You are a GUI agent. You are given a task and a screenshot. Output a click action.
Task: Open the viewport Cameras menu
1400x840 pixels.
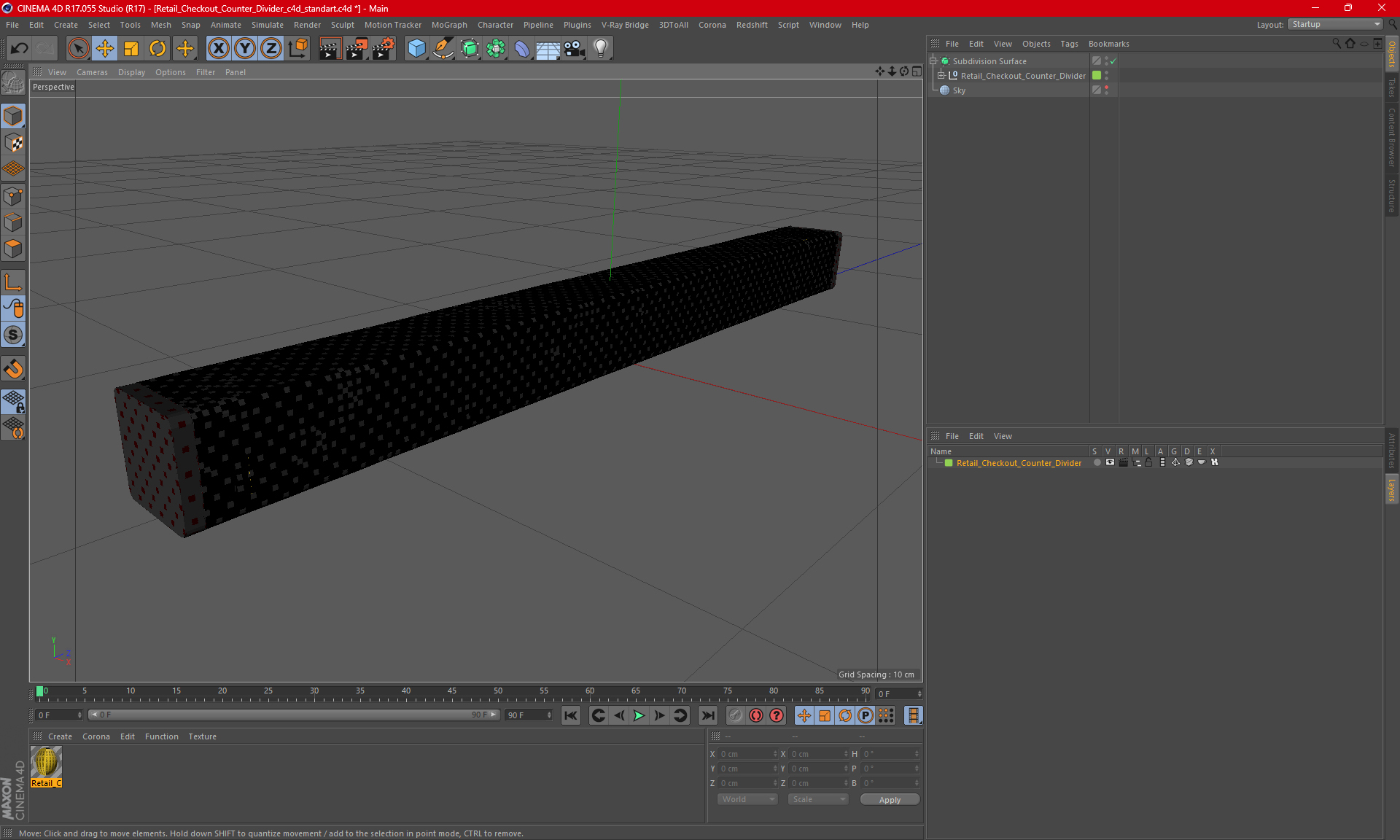[92, 72]
